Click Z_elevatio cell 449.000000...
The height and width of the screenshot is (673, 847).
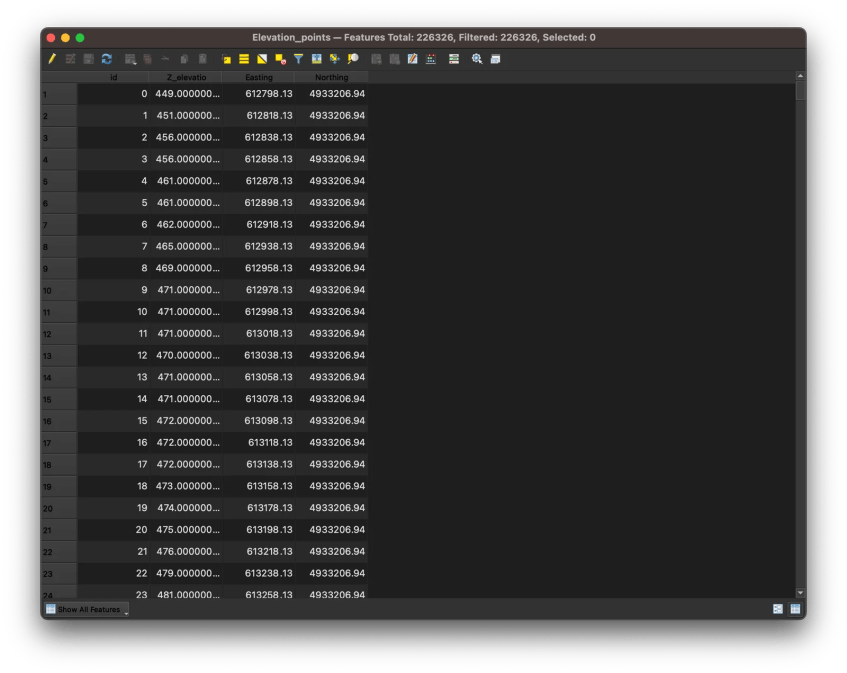[x=186, y=94]
